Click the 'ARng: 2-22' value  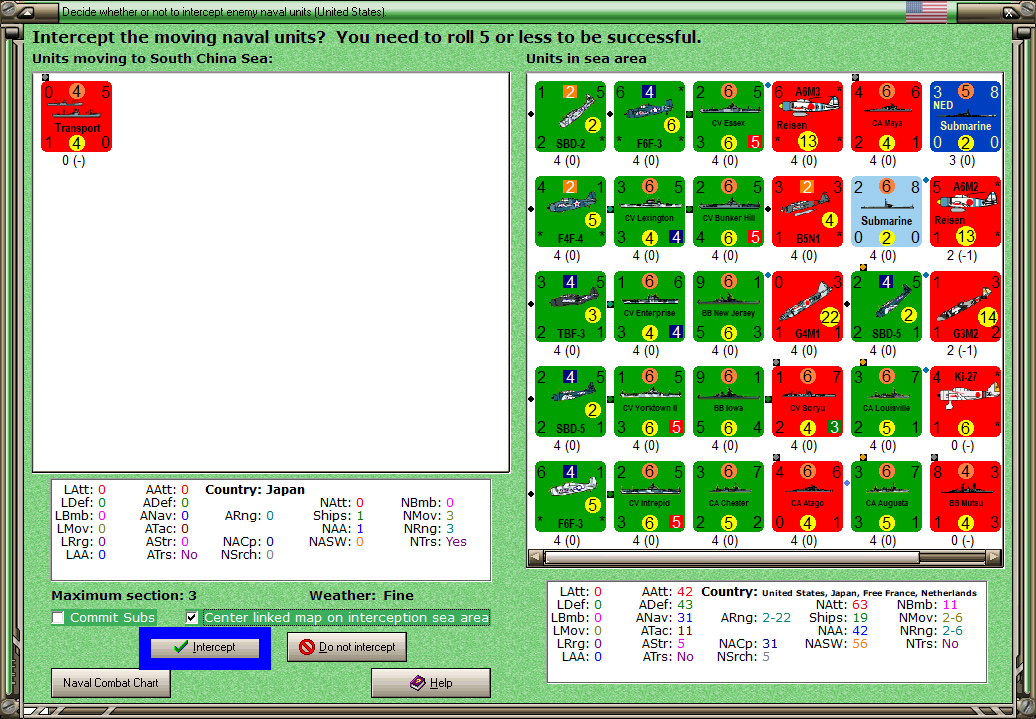pos(756,618)
